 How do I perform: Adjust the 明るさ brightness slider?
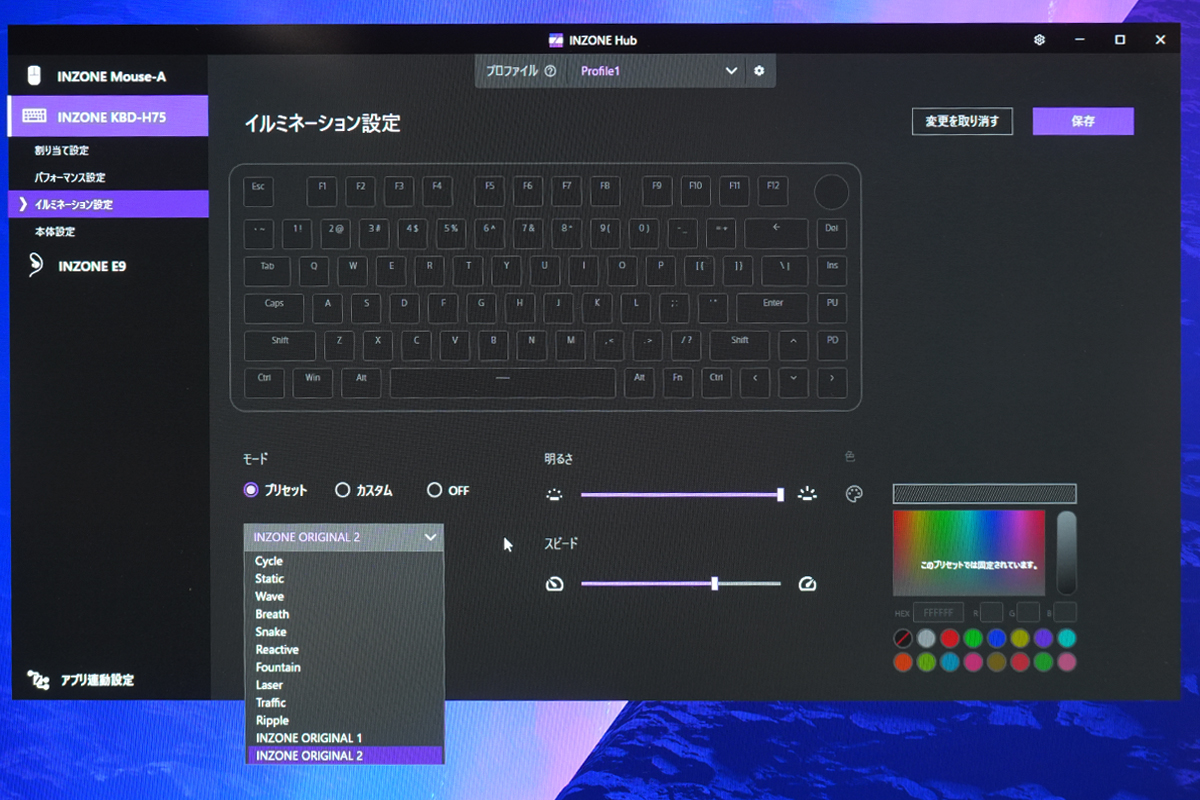coord(681,494)
